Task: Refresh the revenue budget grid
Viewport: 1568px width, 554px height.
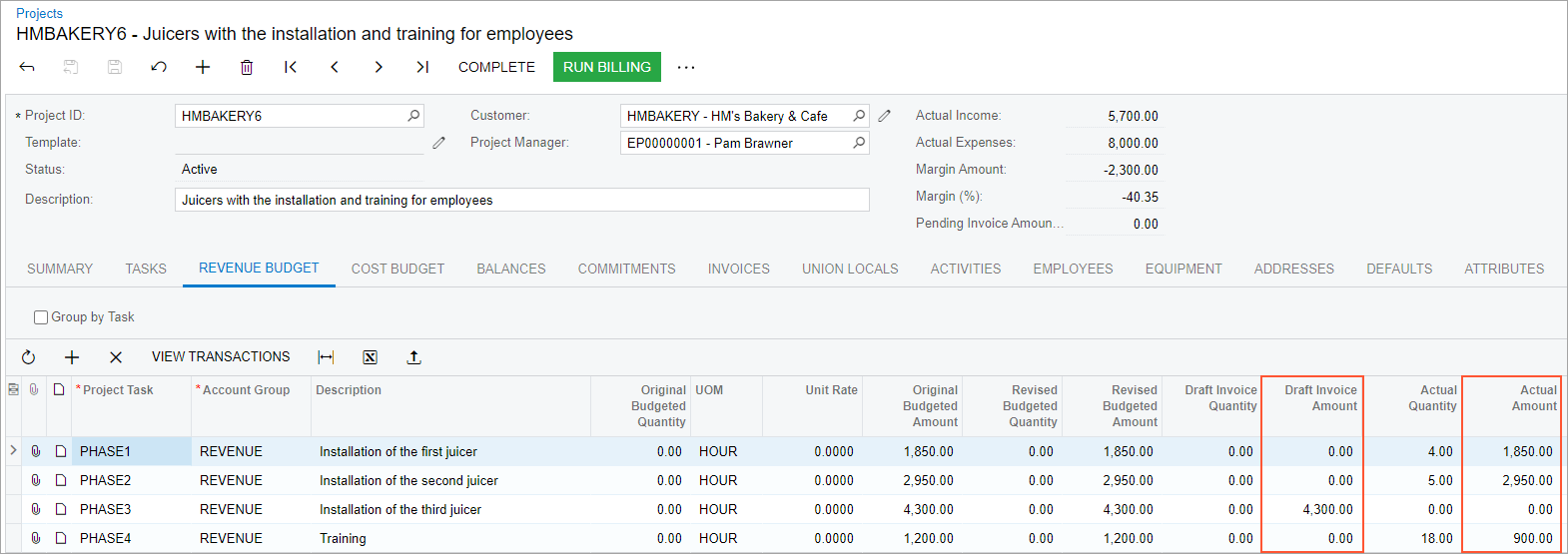Action: [28, 357]
